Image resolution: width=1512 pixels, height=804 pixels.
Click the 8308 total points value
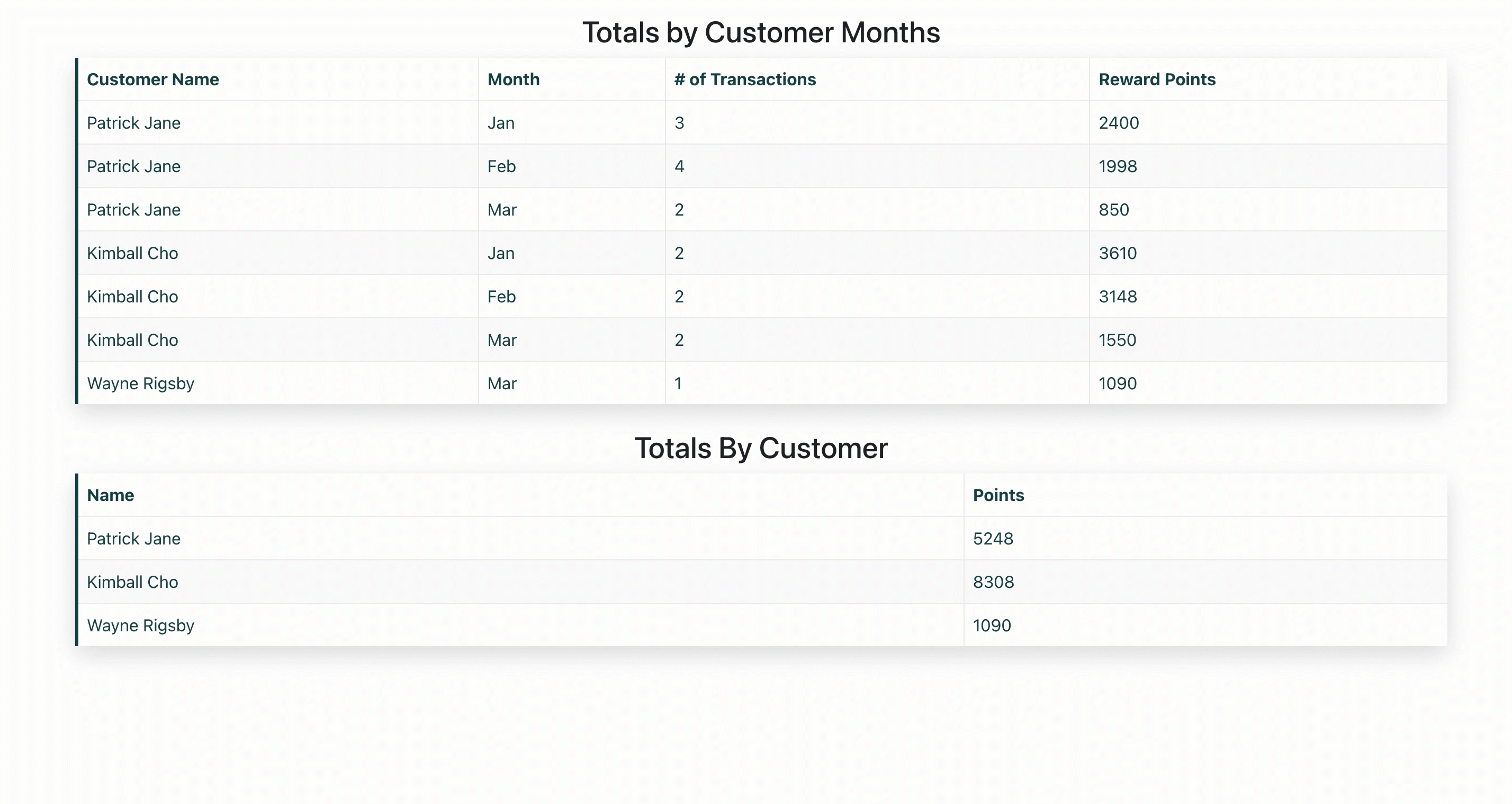pos(993,582)
